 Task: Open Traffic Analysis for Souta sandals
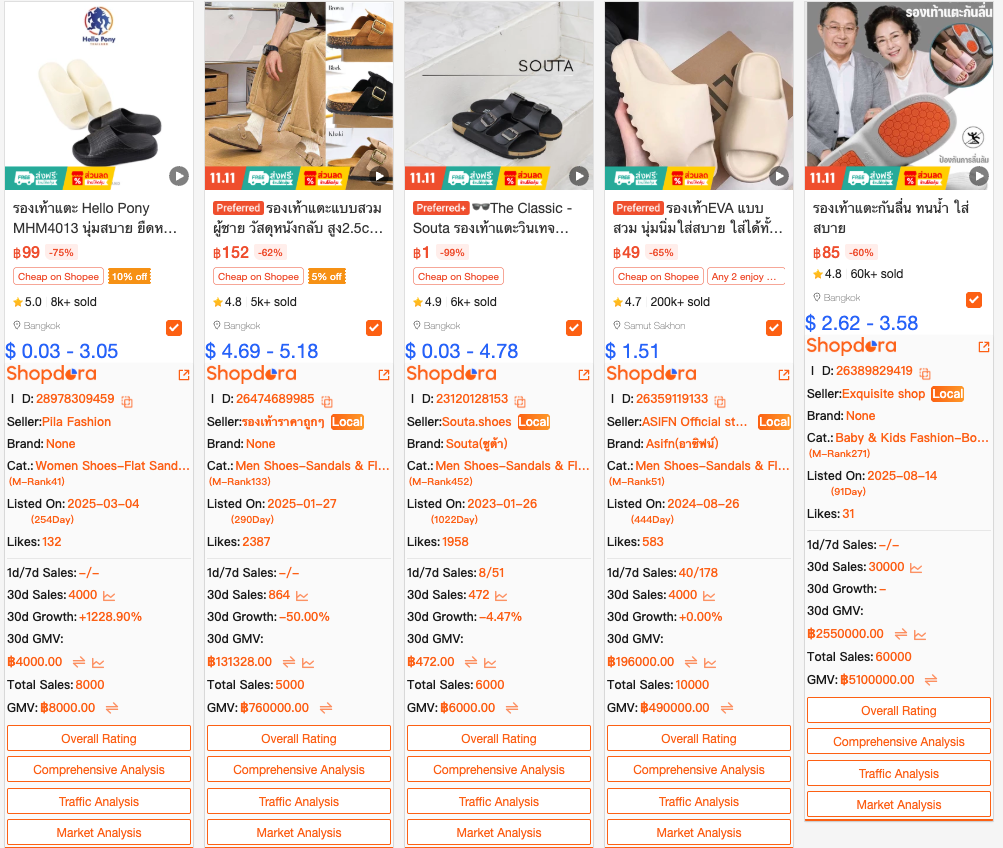[x=499, y=801]
